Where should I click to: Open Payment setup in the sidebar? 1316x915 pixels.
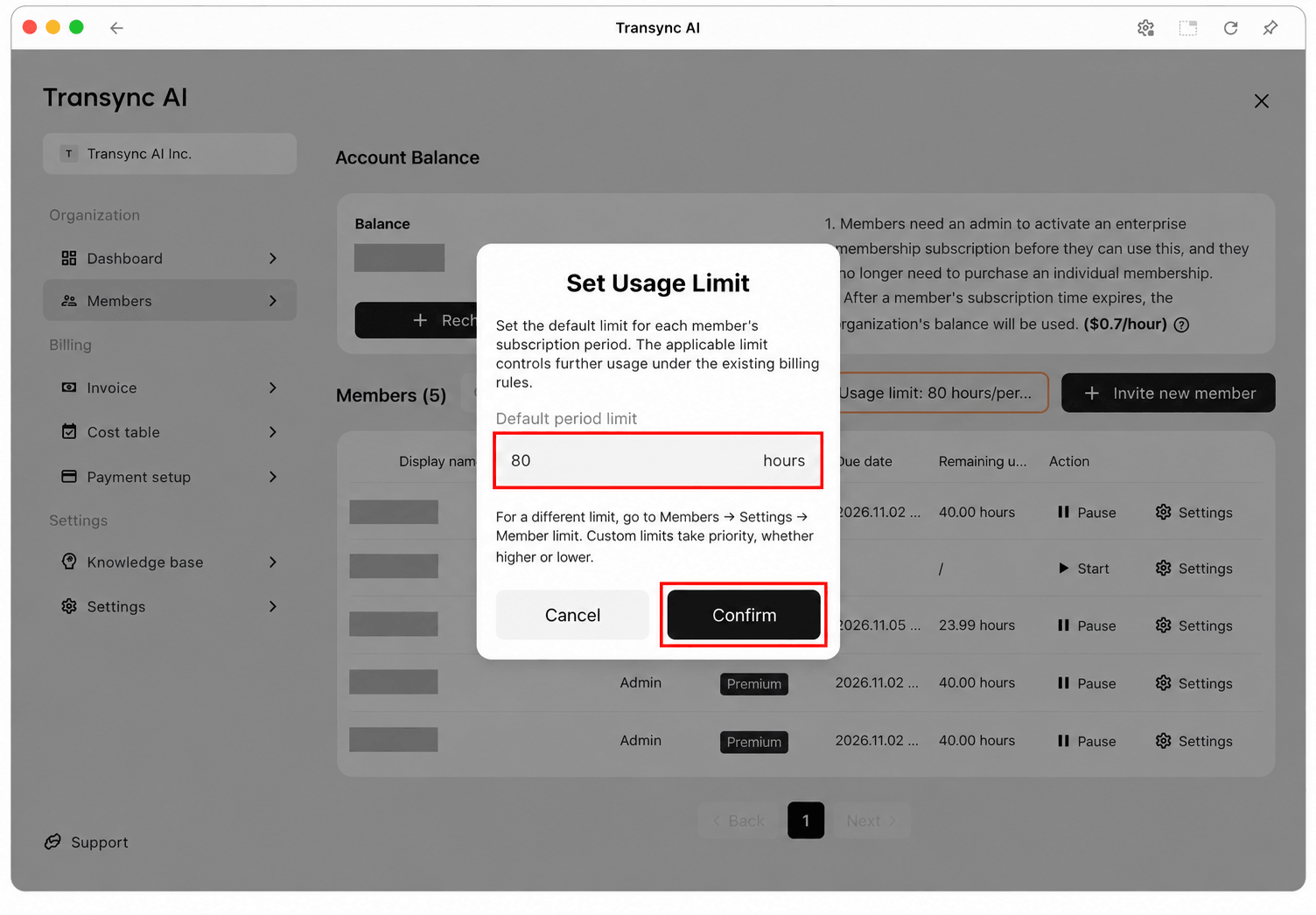point(170,477)
